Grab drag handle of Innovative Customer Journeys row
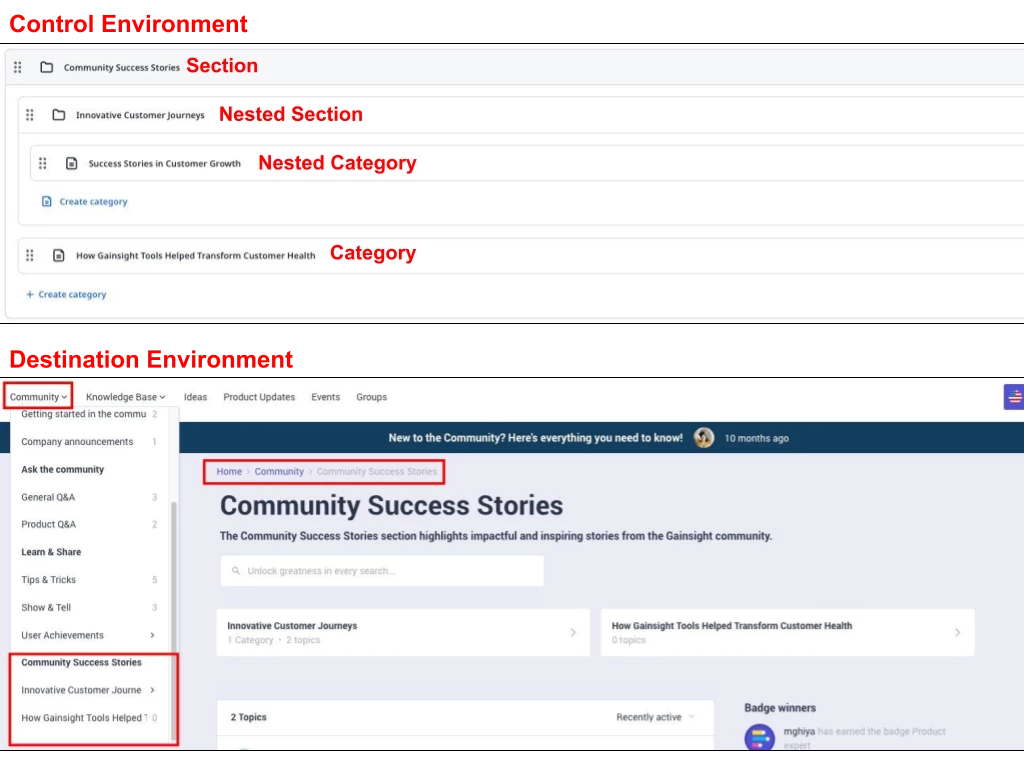The width and height of the screenshot is (1024, 768). pyautogui.click(x=29, y=115)
